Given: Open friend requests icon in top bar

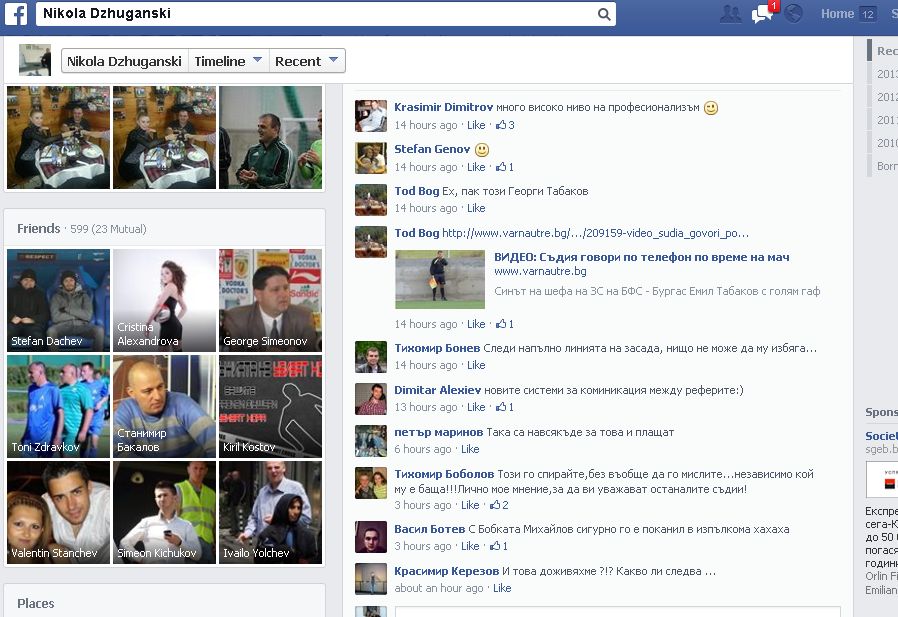Looking at the screenshot, I should click(730, 14).
